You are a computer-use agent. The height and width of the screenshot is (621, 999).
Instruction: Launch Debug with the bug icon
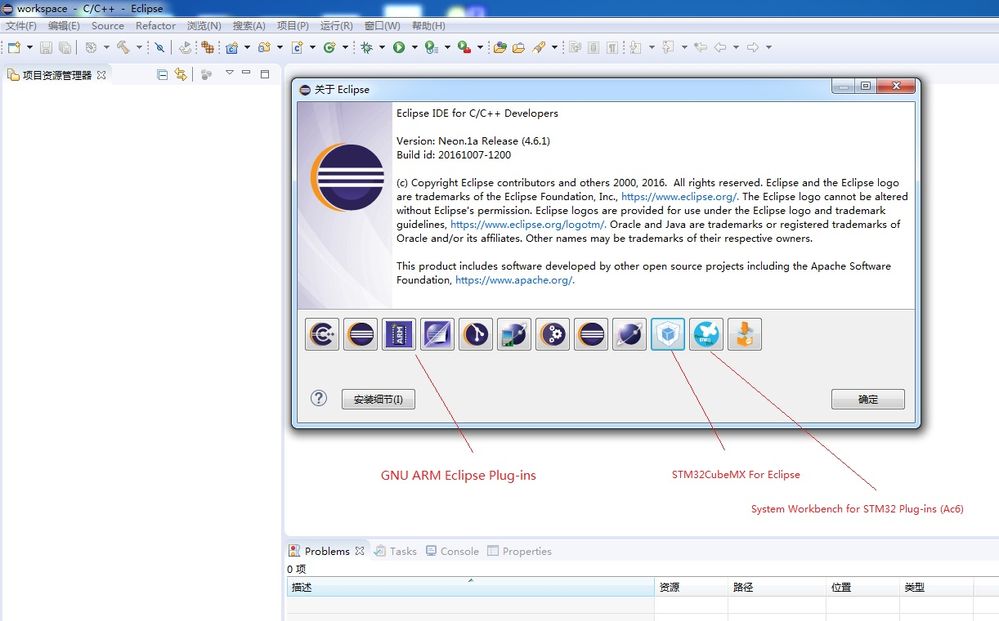pos(366,47)
